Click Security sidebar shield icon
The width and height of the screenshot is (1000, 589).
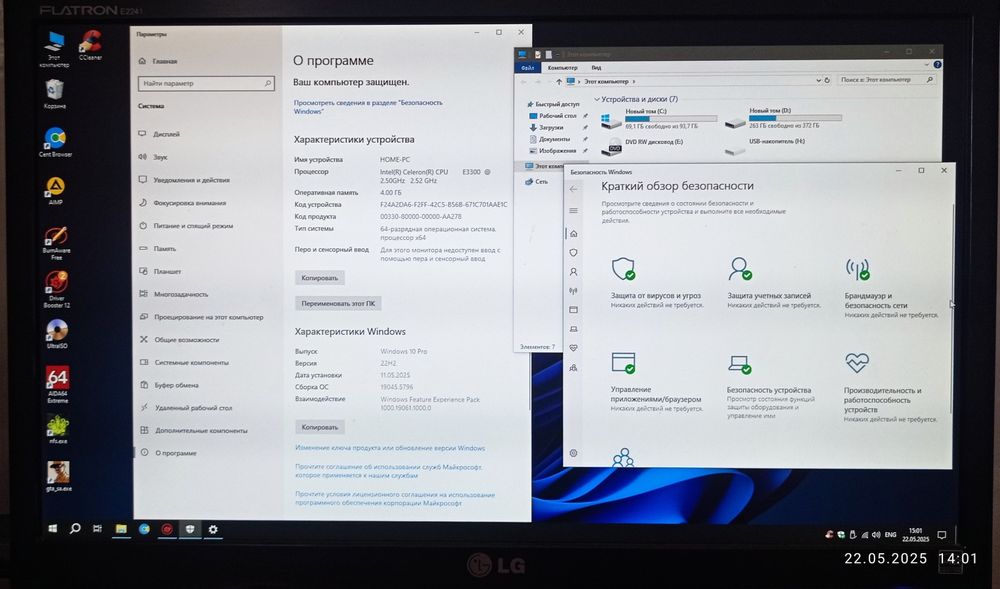[573, 252]
